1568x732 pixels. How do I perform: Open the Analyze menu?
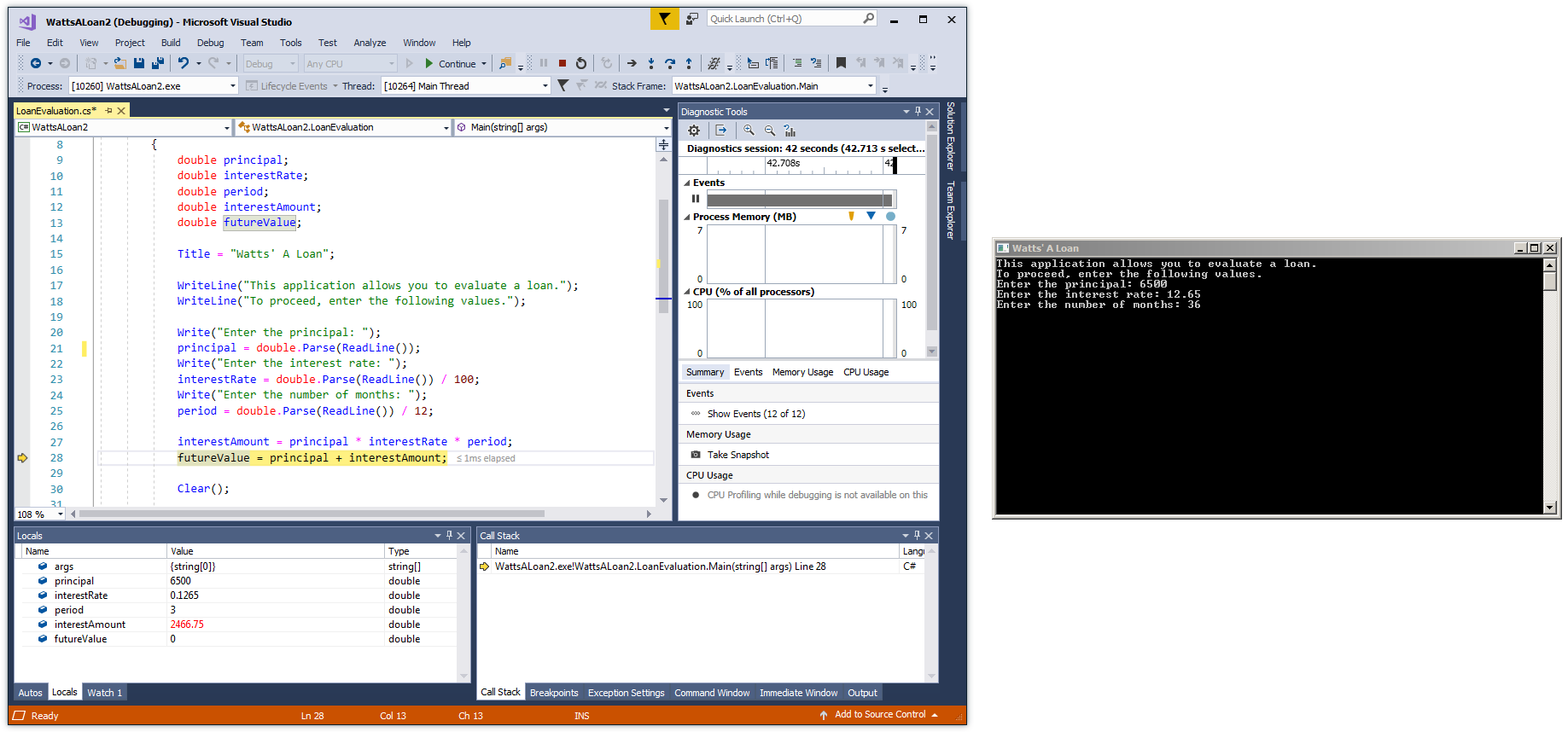(370, 43)
